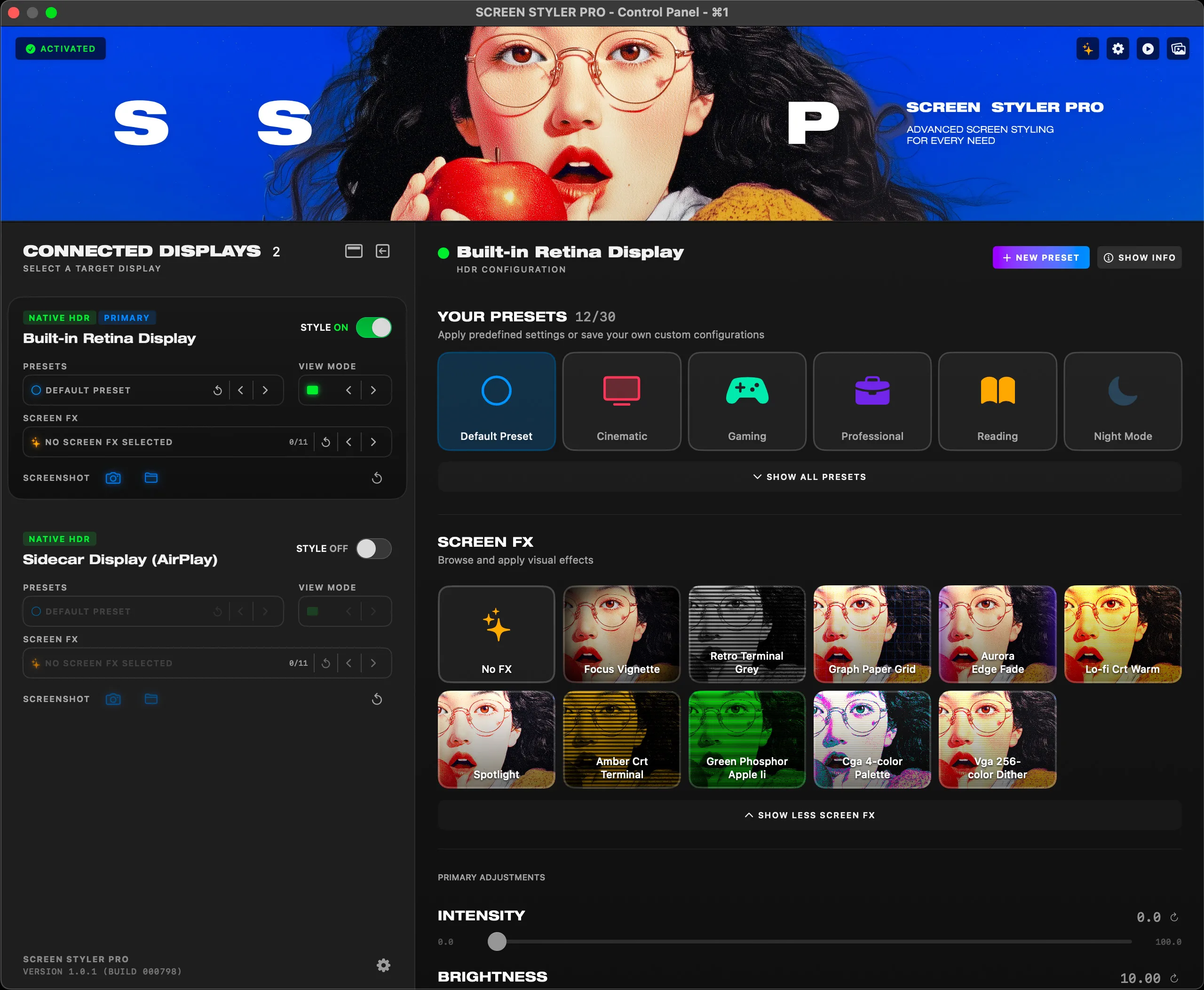The width and height of the screenshot is (1204, 990).
Task: Expand Show All Presets
Action: (x=809, y=477)
